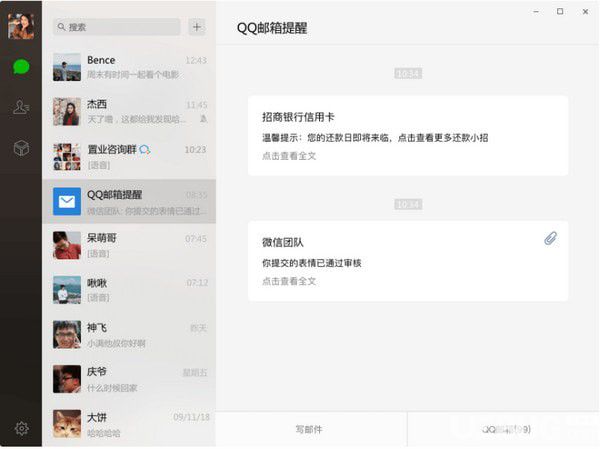This screenshot has width=600, height=449.
Task: Click 啾啾's avatar thumbnail
Action: (67, 290)
